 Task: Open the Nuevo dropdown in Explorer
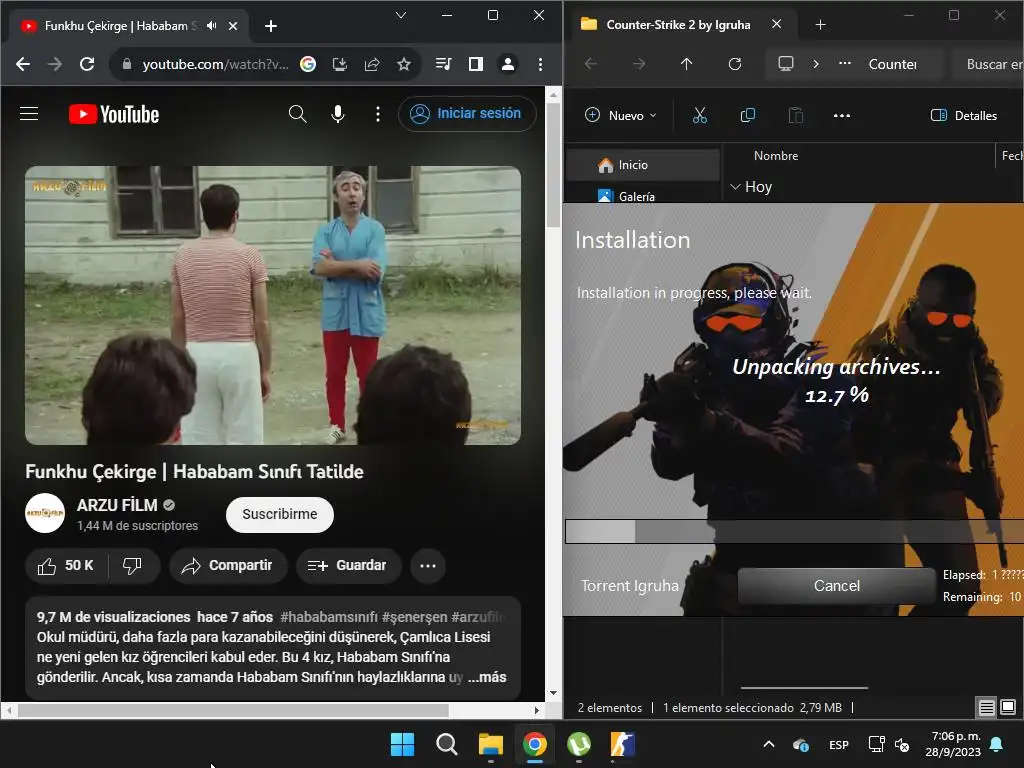click(620, 116)
